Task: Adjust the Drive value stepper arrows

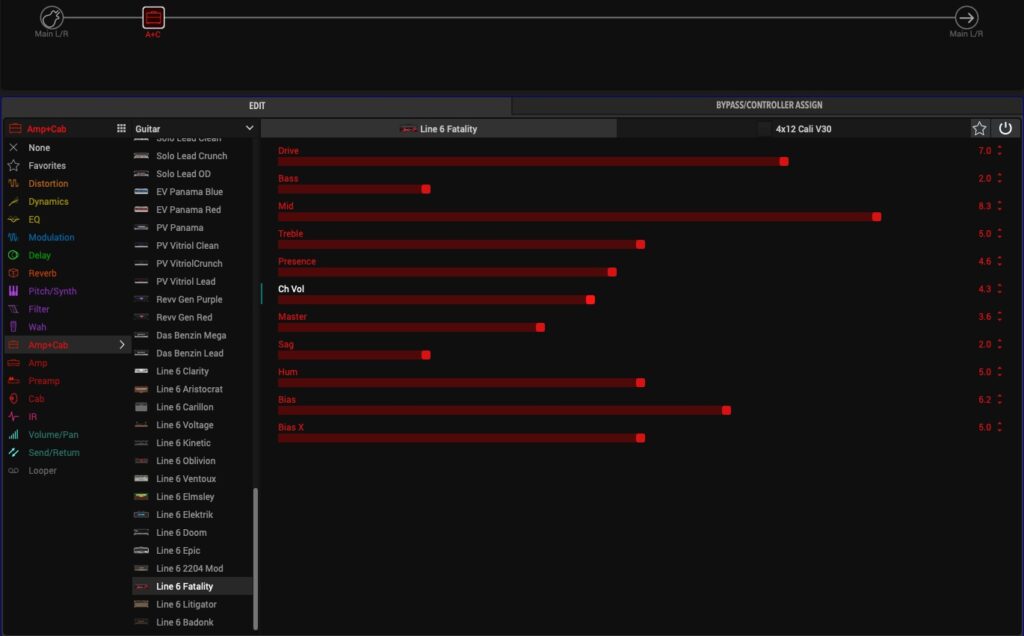Action: tap(999, 151)
